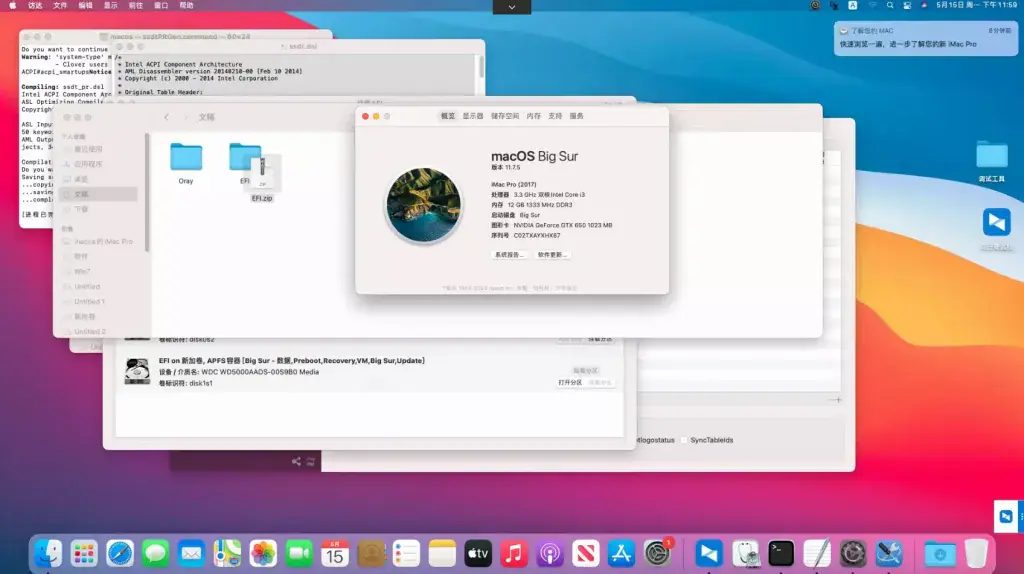The image size is (1024, 574).
Task: Open Disk Utility stethoscope icon in Dock
Action: [745, 554]
